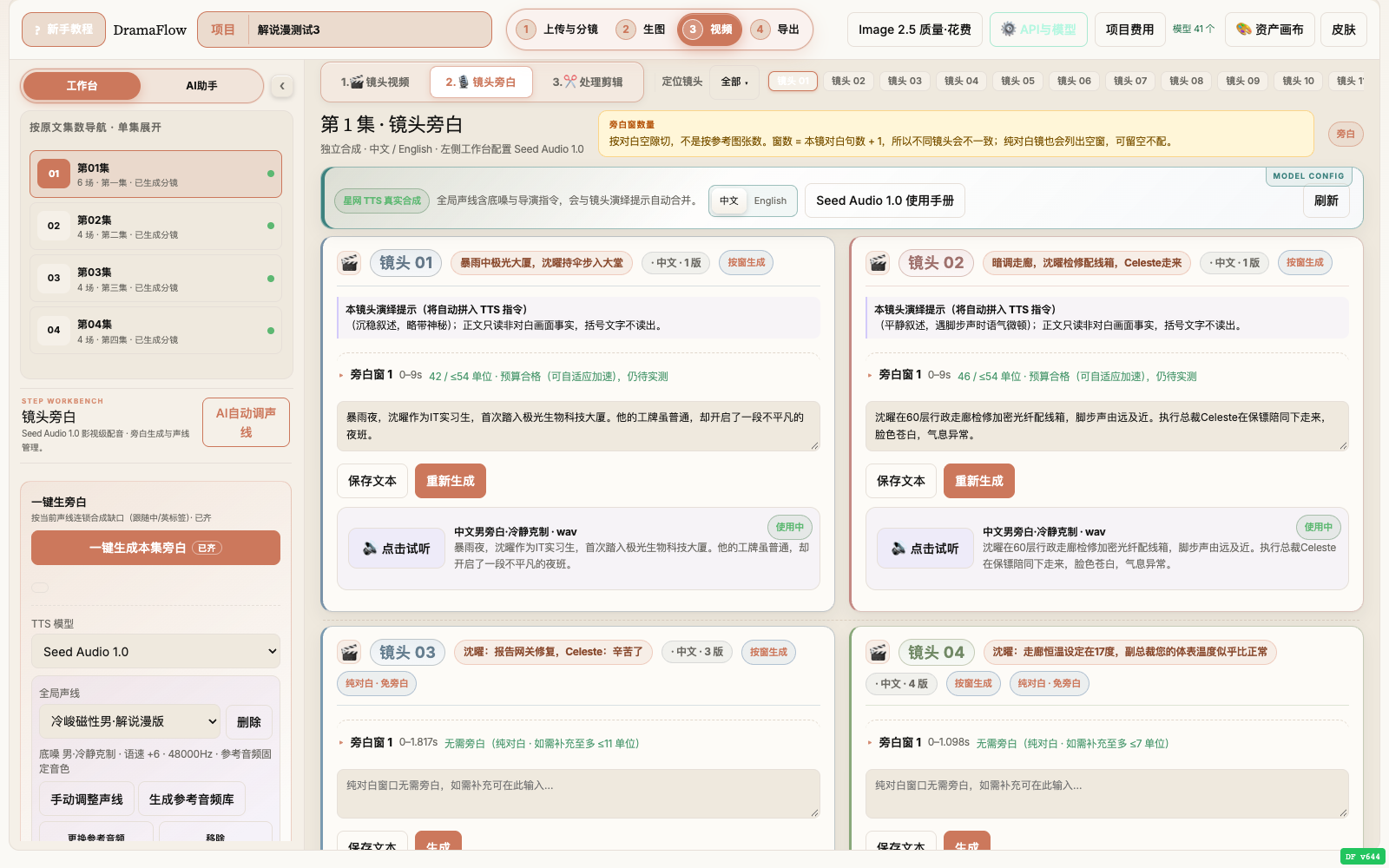
Task: Open 皮肤 skin button
Action: (1343, 30)
